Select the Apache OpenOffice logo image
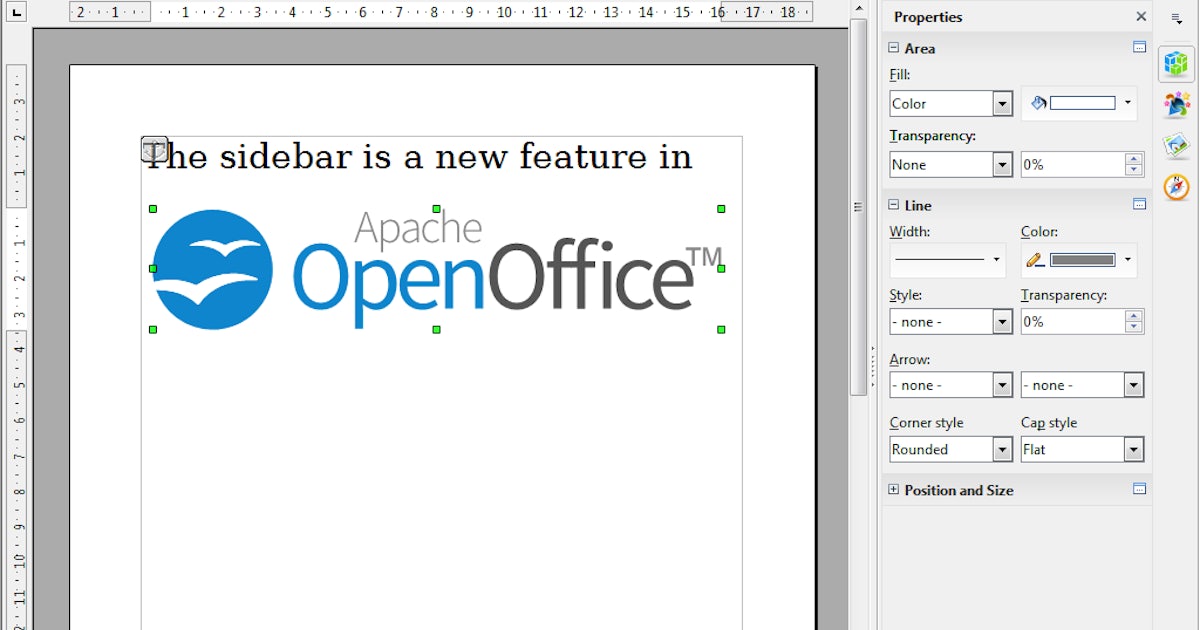Image resolution: width=1200 pixels, height=630 pixels. (x=436, y=269)
